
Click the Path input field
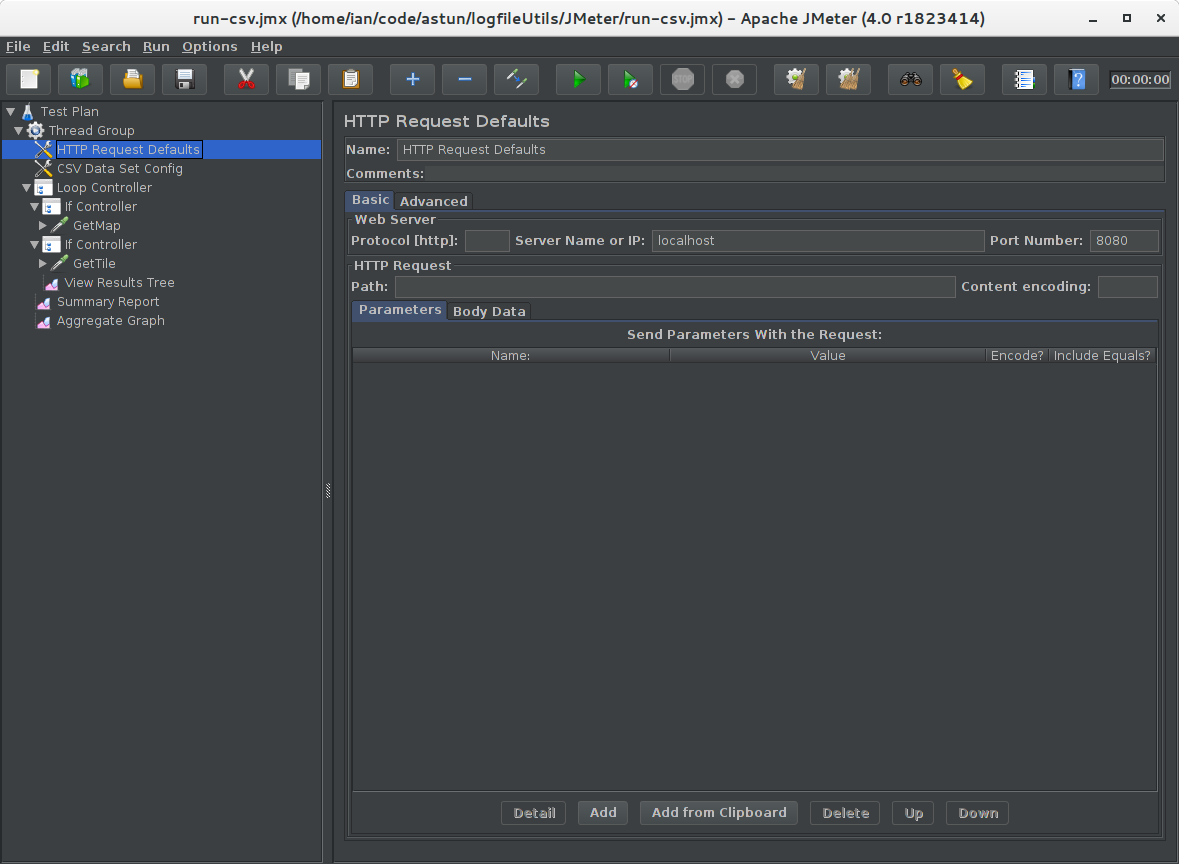[x=675, y=286]
